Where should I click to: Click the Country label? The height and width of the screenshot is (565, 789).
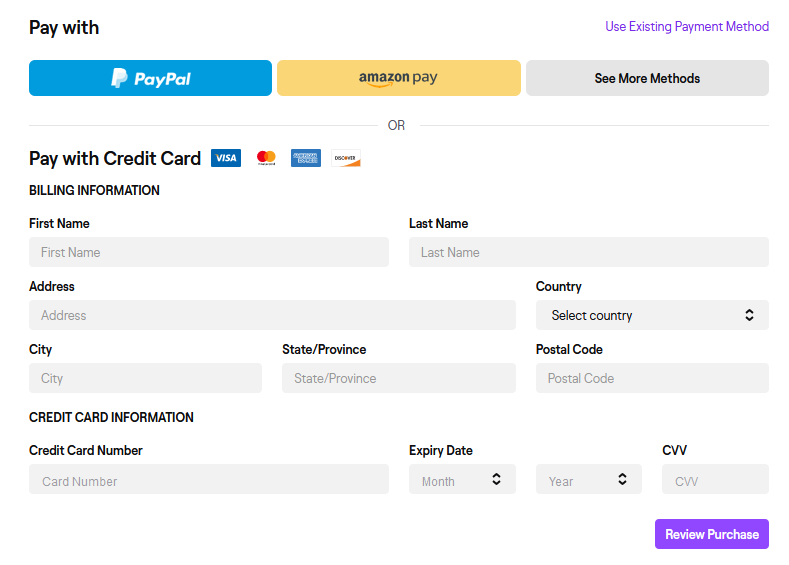(x=559, y=286)
